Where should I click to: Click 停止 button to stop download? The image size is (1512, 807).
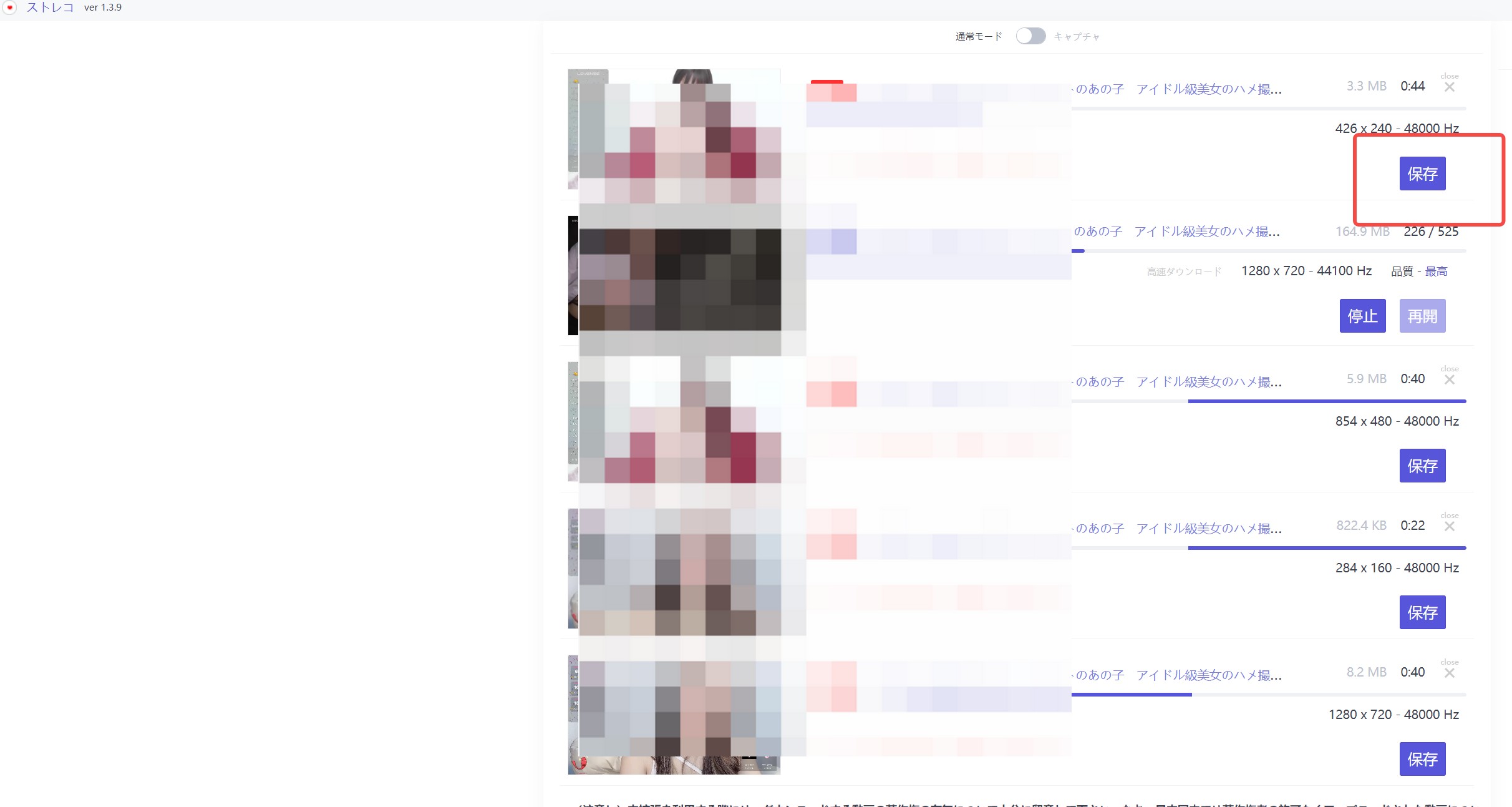tap(1362, 317)
